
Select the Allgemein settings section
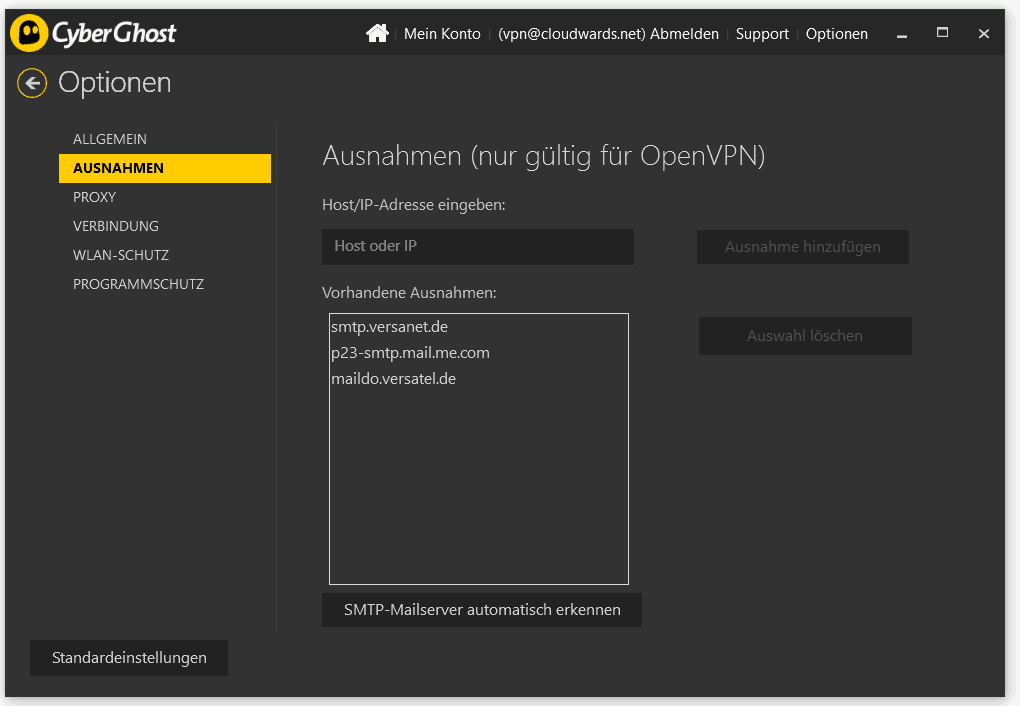click(165, 139)
